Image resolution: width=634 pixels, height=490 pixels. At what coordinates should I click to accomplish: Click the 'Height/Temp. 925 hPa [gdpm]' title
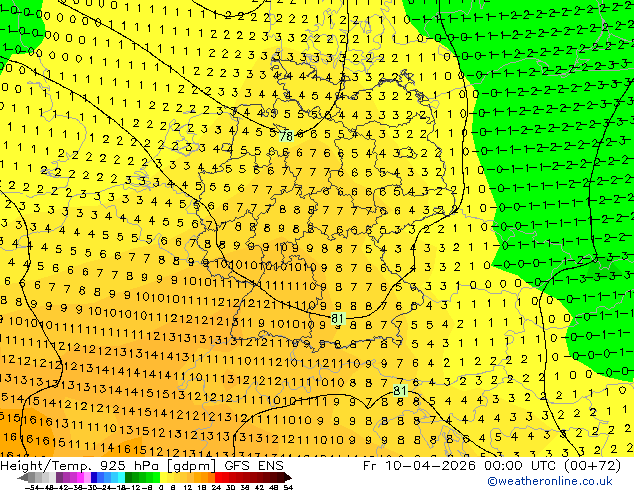click(109, 466)
